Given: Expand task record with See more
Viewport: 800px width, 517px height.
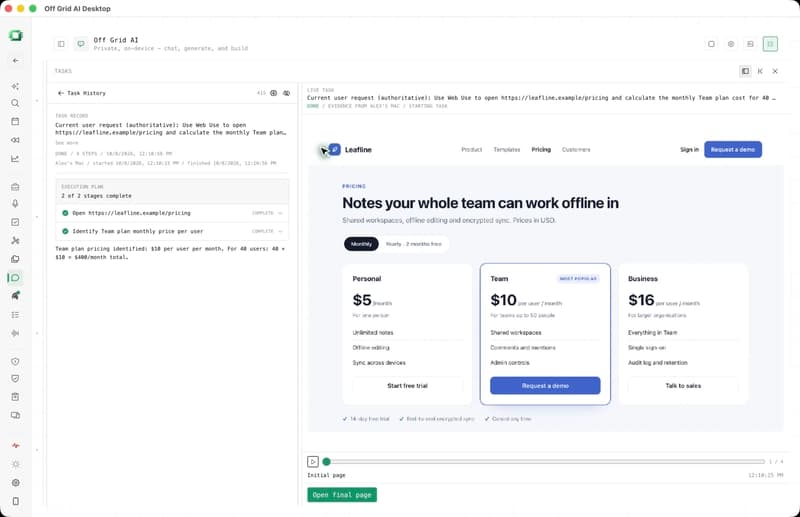Looking at the screenshot, I should coord(67,143).
